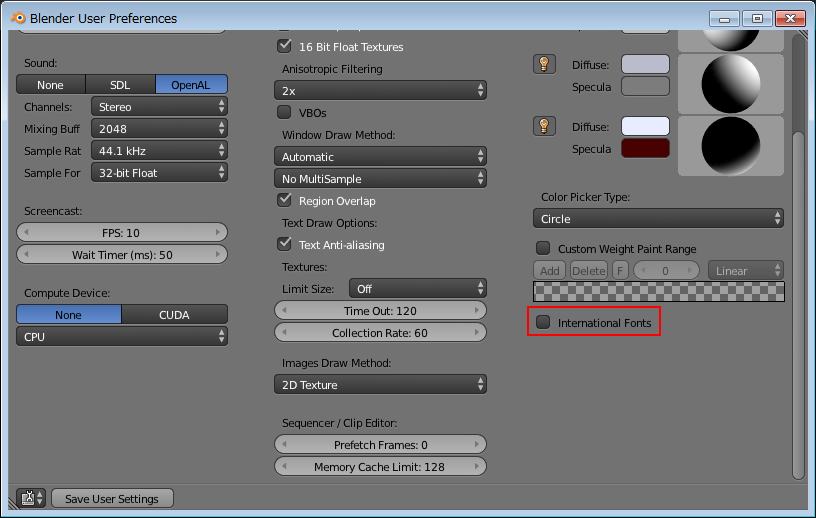Set sound device to None
The width and height of the screenshot is (816, 518).
click(50, 84)
